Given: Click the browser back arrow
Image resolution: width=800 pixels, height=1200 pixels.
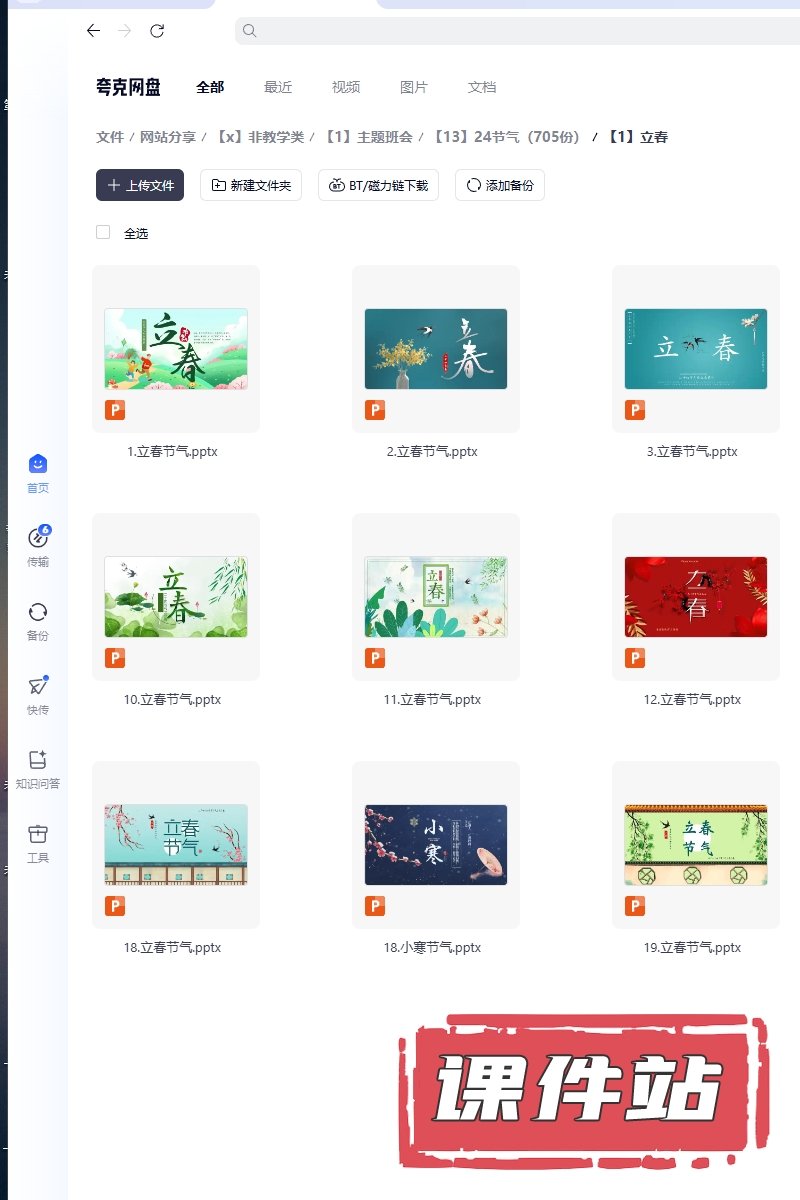Looking at the screenshot, I should pos(93,31).
